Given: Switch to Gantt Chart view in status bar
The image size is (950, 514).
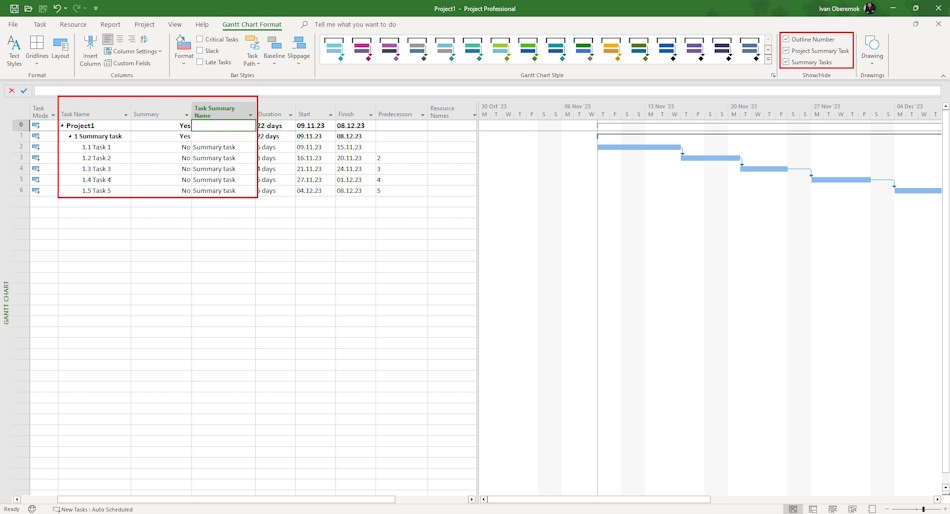Looking at the screenshot, I should (792, 509).
